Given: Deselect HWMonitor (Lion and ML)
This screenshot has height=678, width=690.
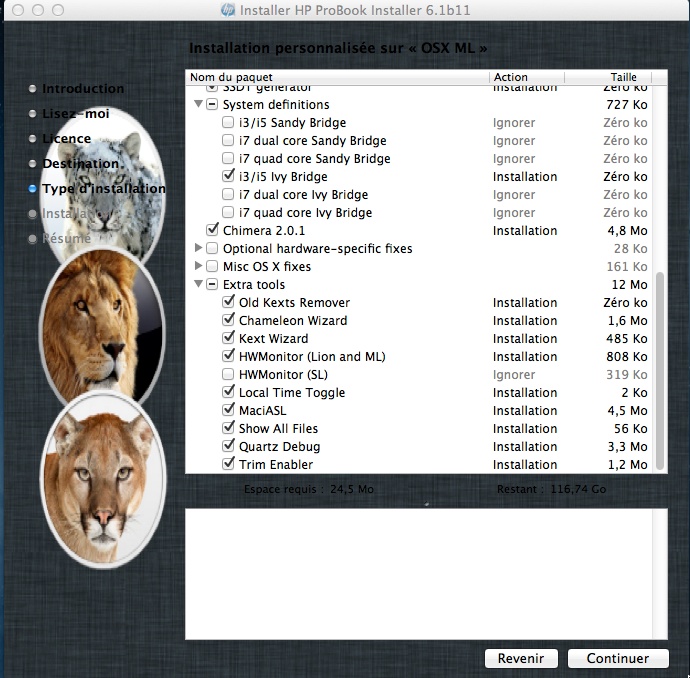Looking at the screenshot, I should [x=228, y=356].
